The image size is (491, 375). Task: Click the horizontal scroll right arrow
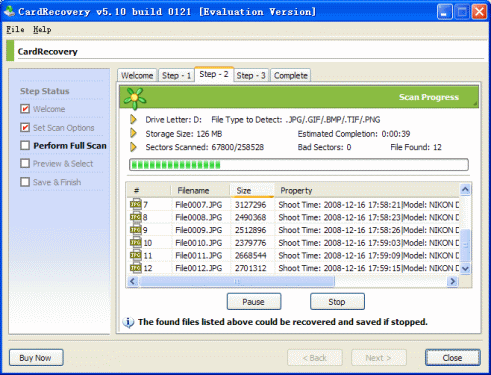coord(453,281)
